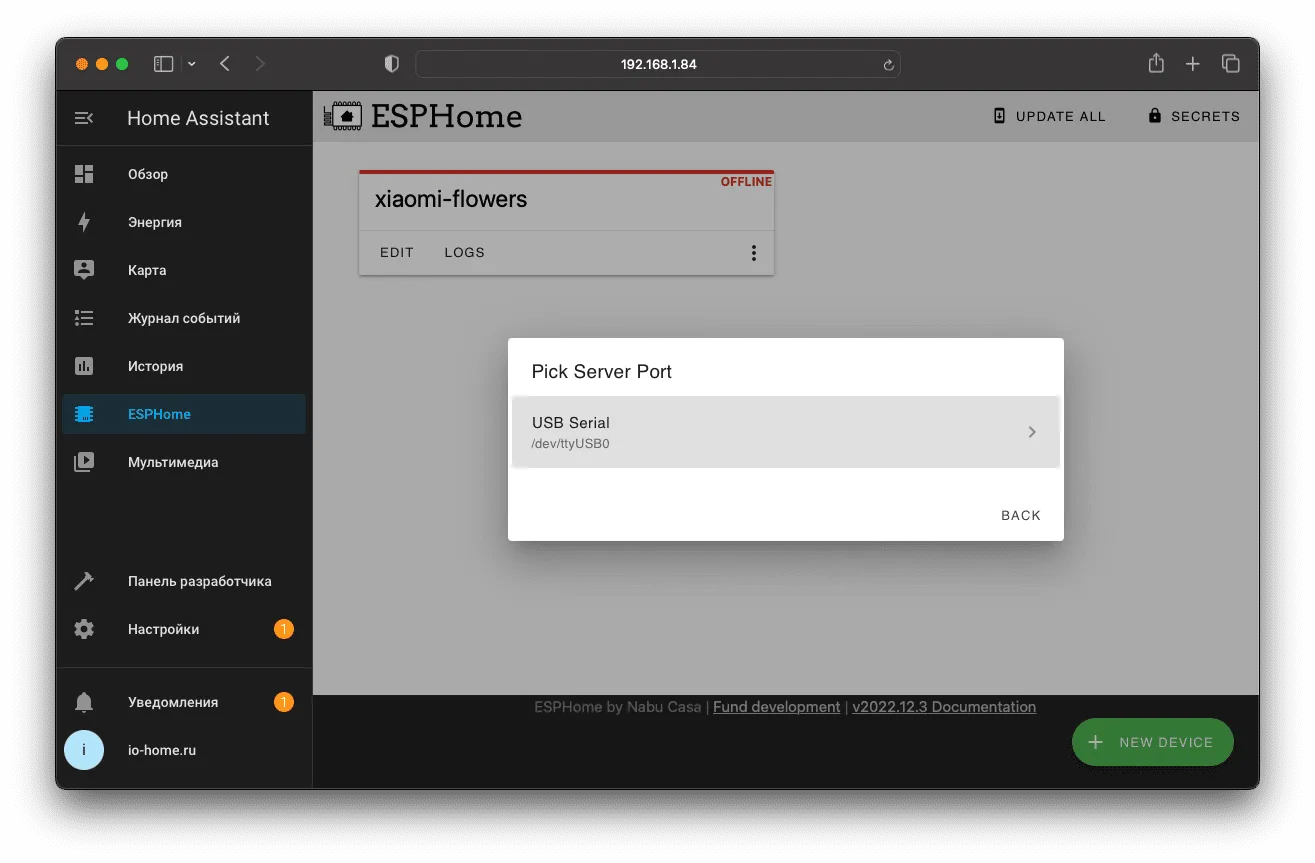
Task: Collapse the Home Assistant sidebar menu icon
Action: (x=84, y=118)
